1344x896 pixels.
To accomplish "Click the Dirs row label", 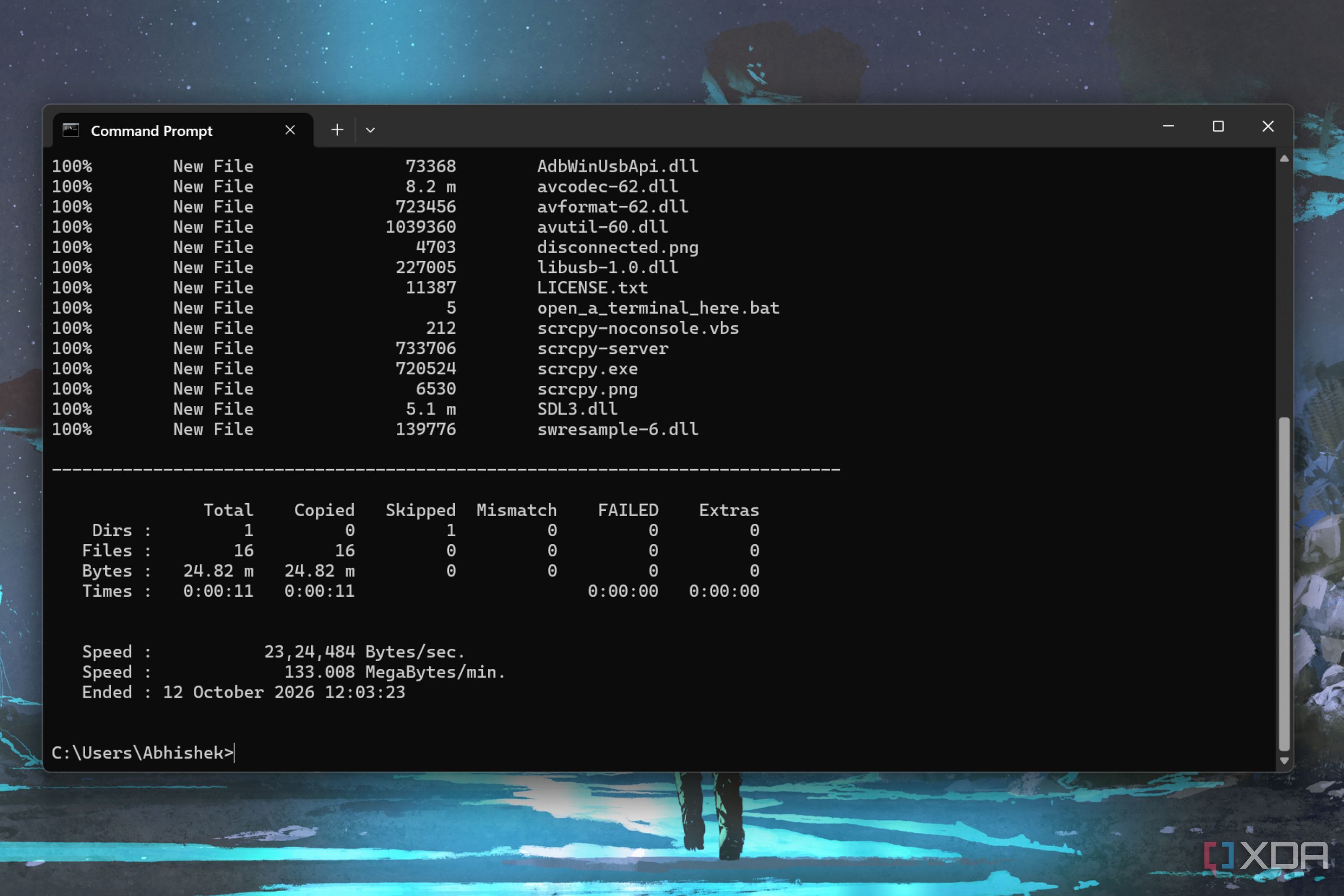I will coord(112,530).
